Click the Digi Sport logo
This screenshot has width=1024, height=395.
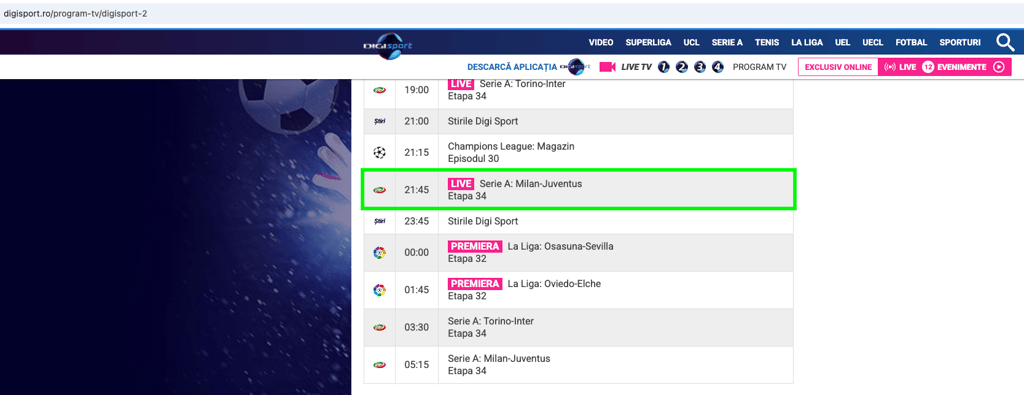(388, 46)
